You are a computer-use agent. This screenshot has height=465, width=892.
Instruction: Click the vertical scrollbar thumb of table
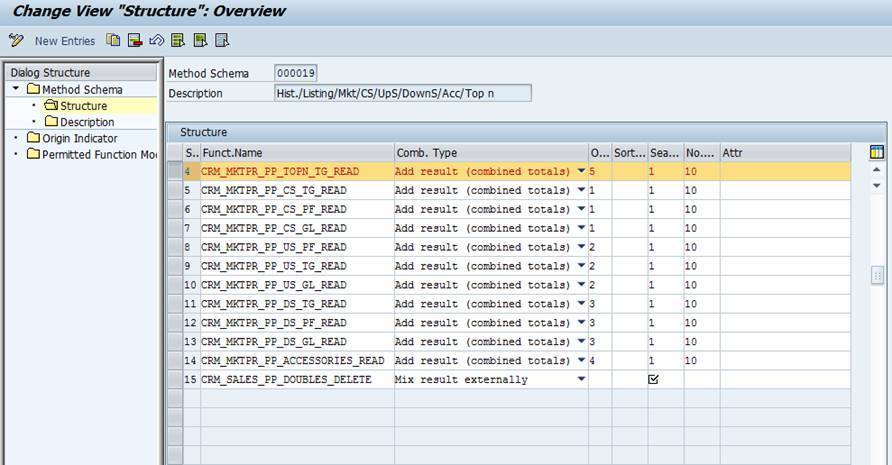coord(877,275)
